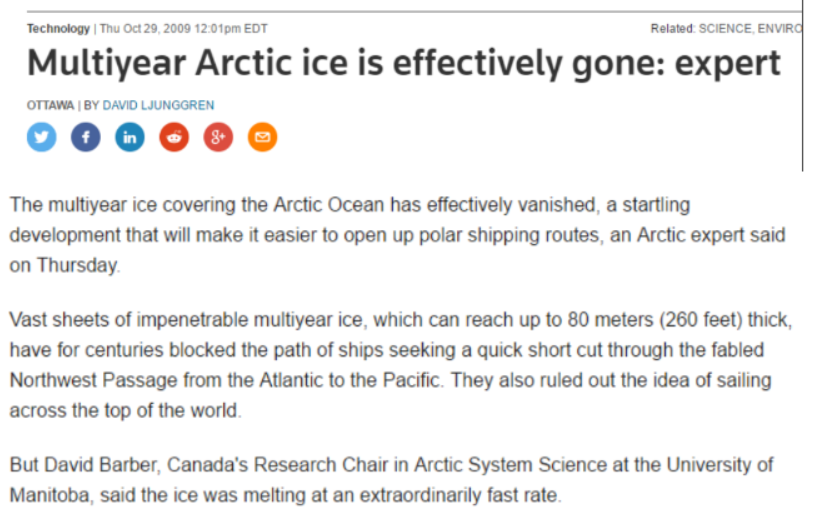
Task: Click the first paragraph about multiyear ice
Action: [x=397, y=234]
